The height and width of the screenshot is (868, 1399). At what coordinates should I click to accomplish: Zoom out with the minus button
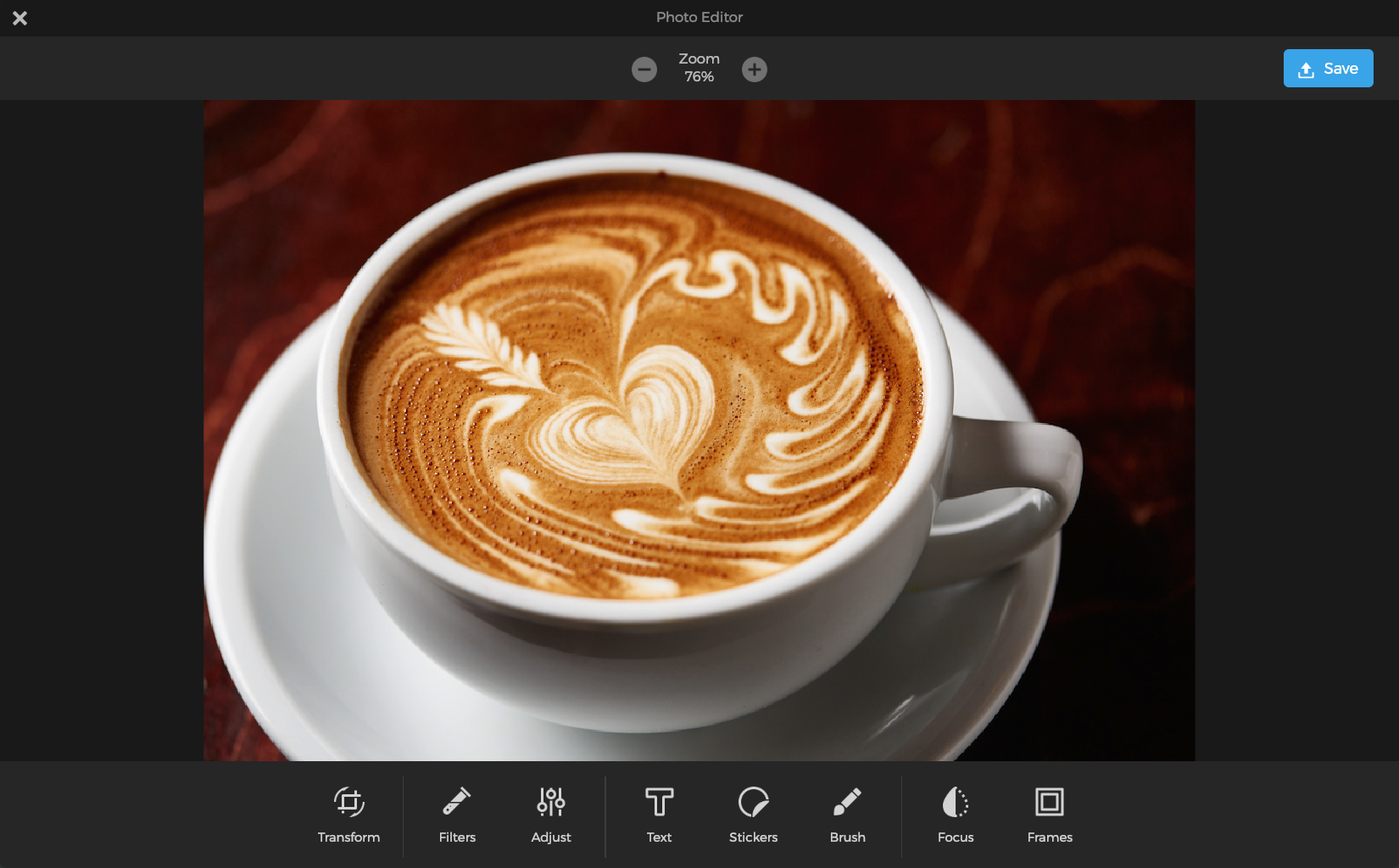[644, 70]
